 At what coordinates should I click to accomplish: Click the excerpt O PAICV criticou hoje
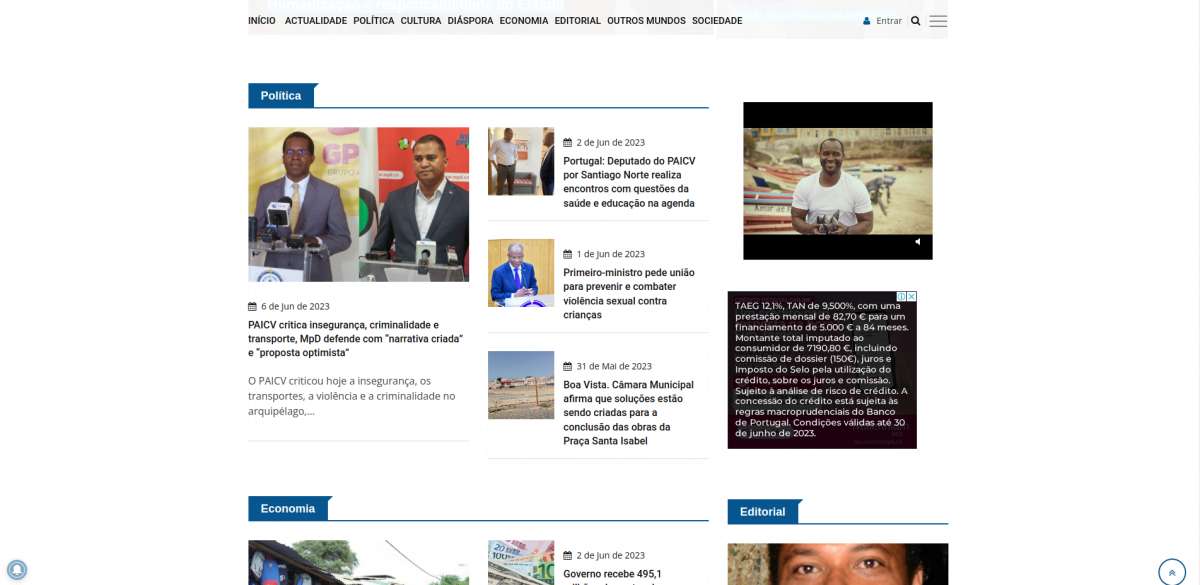point(352,396)
